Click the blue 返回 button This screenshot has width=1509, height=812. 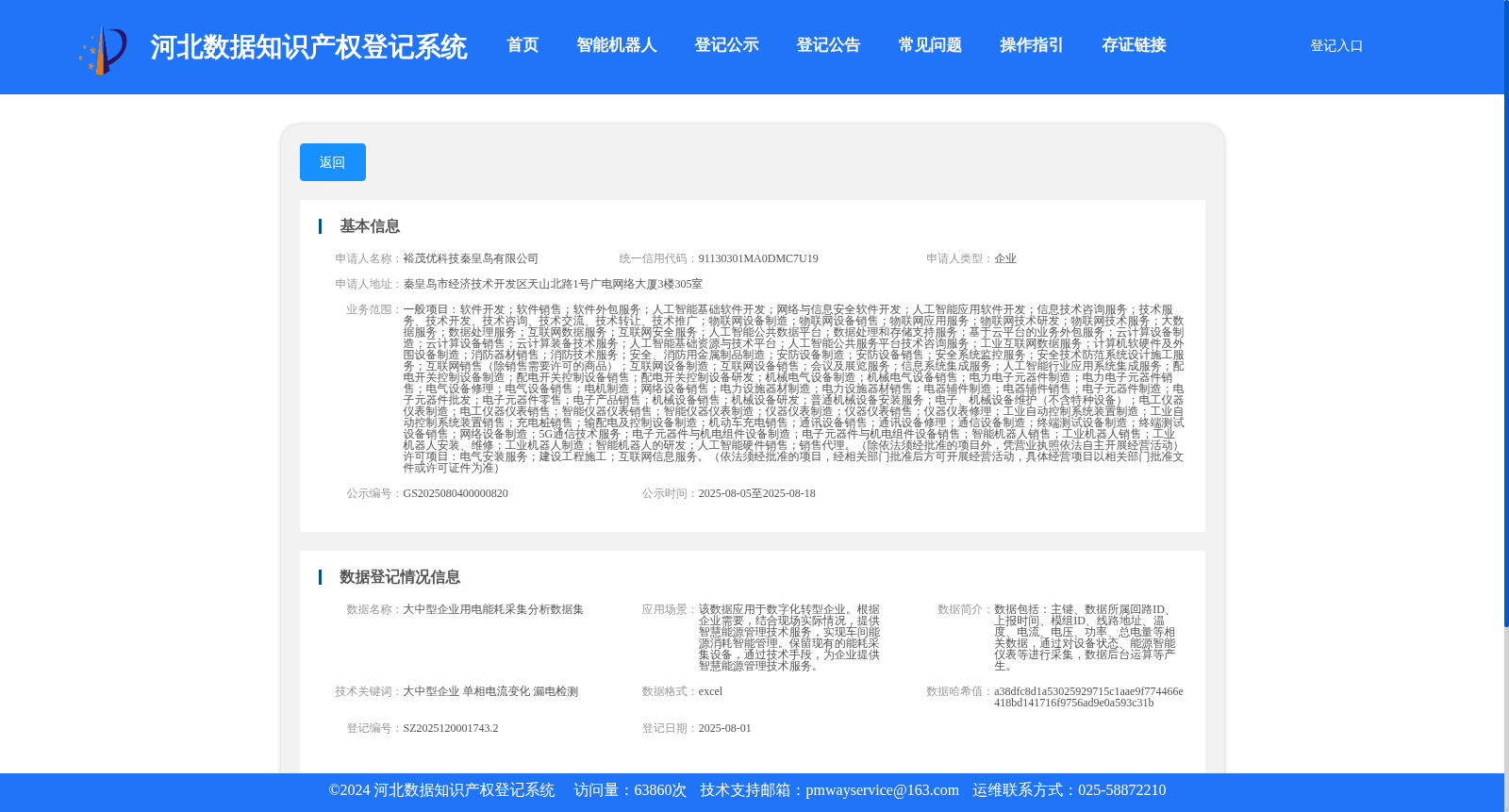pyautogui.click(x=333, y=162)
